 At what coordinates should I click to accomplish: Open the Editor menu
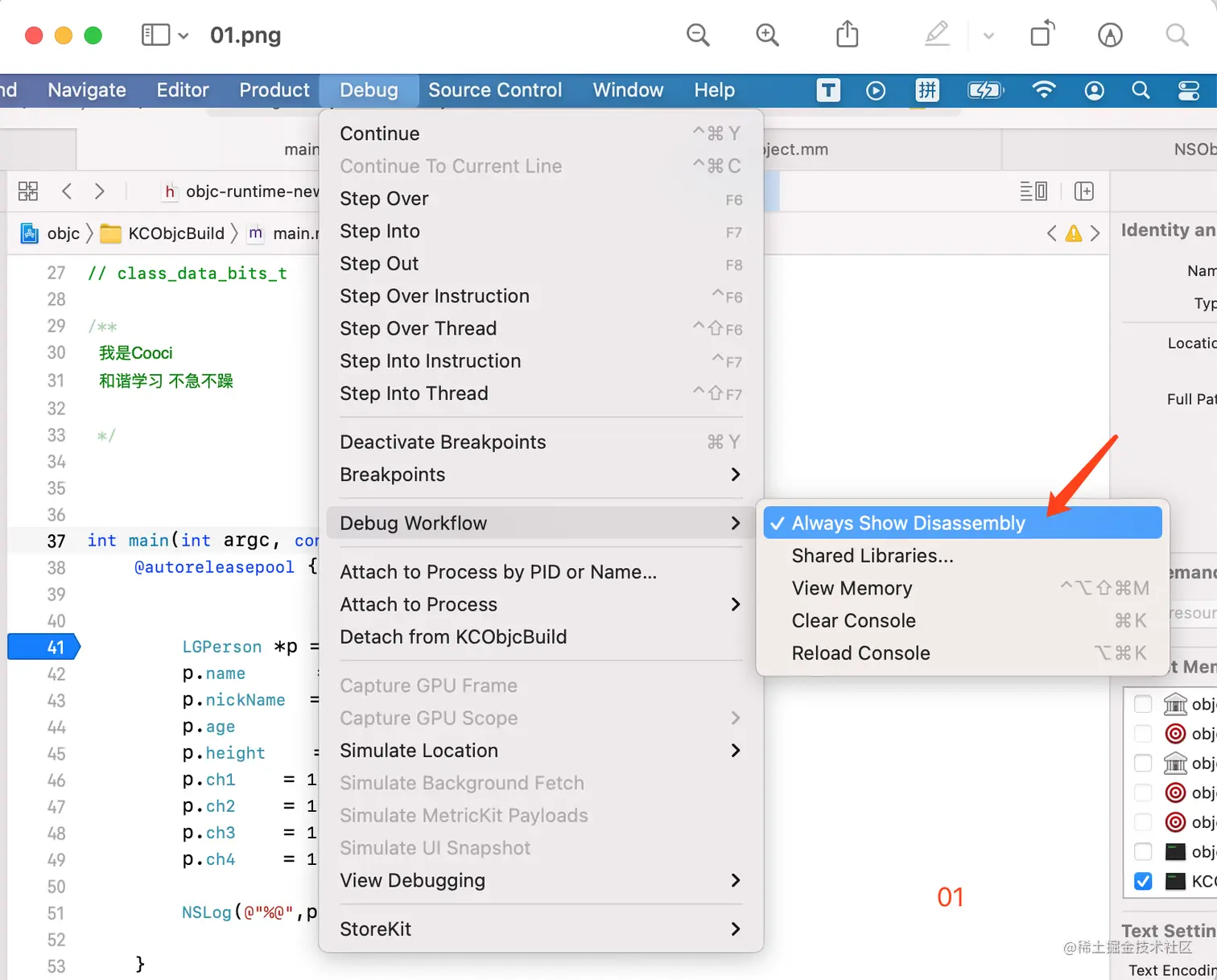pyautogui.click(x=183, y=90)
